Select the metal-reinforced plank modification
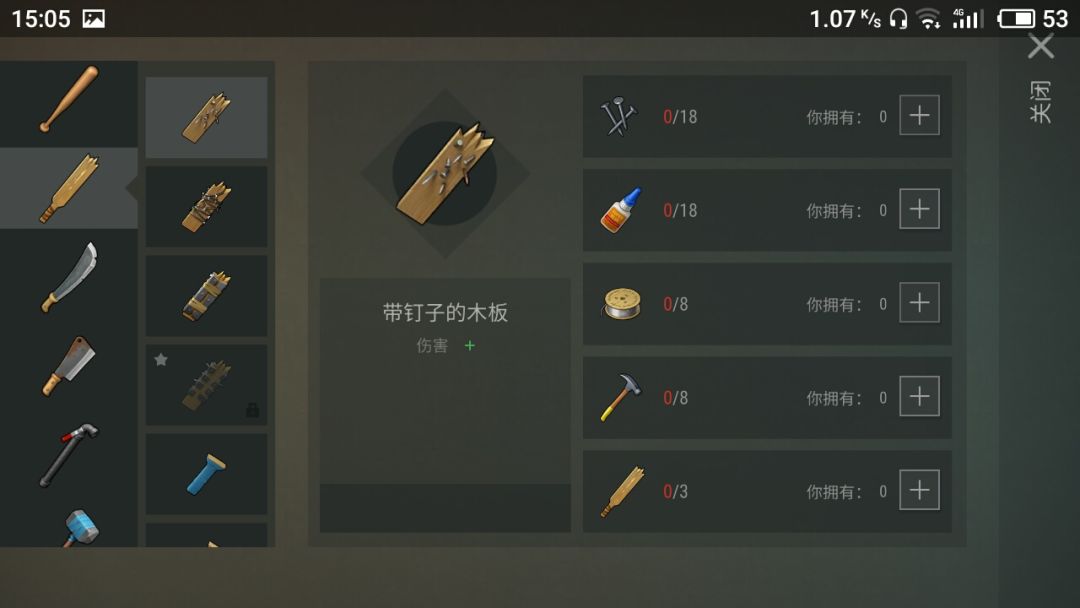 pyautogui.click(x=207, y=295)
